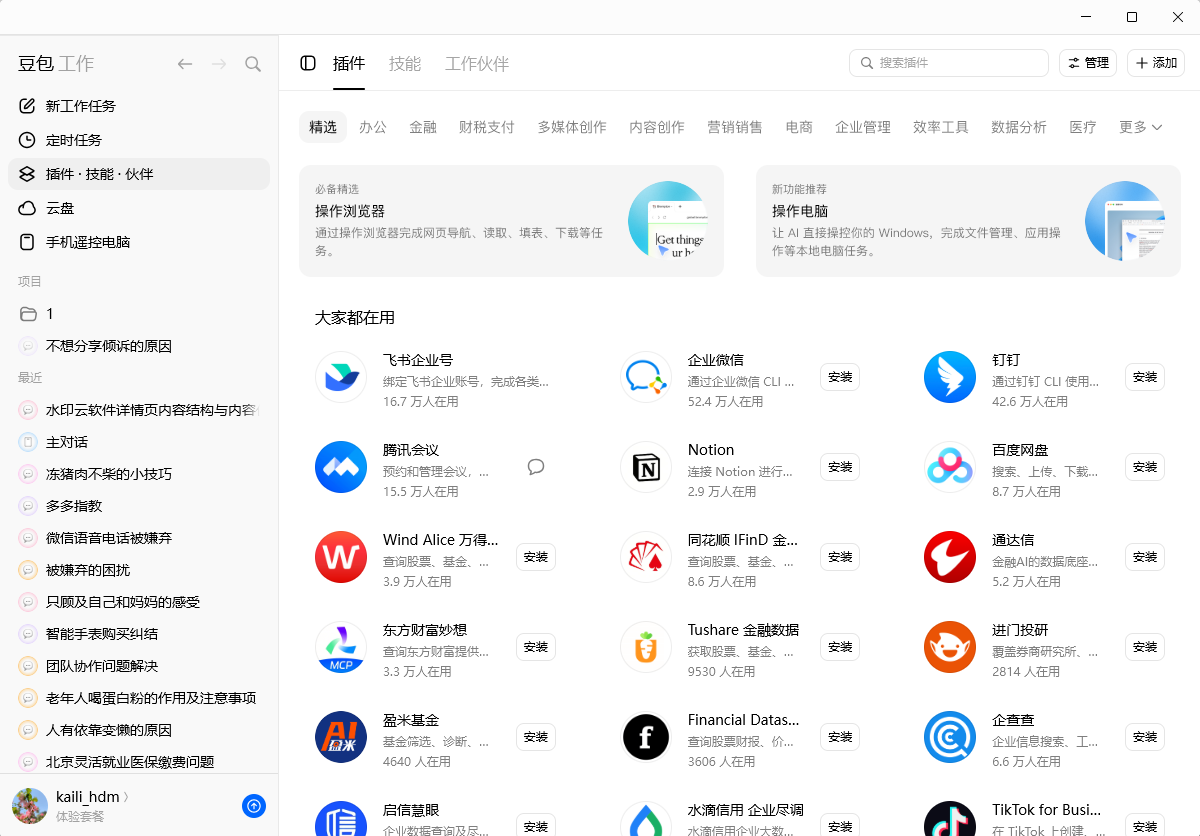Viewport: 1200px width, 836px height.
Task: Select the 办公 category filter
Action: click(373, 127)
